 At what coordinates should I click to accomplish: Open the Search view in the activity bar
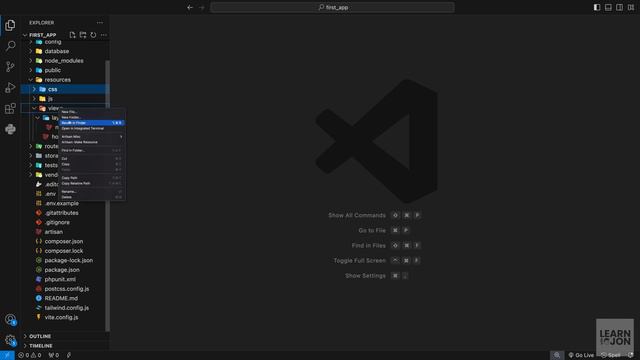pyautogui.click(x=10, y=46)
